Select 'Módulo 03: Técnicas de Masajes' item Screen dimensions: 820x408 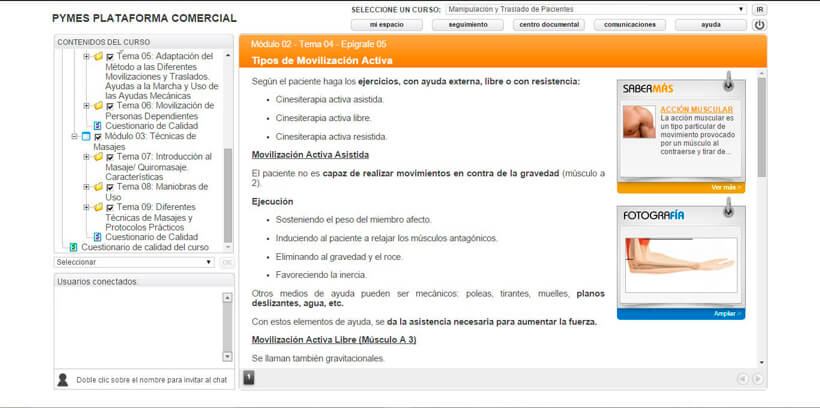click(x=145, y=142)
